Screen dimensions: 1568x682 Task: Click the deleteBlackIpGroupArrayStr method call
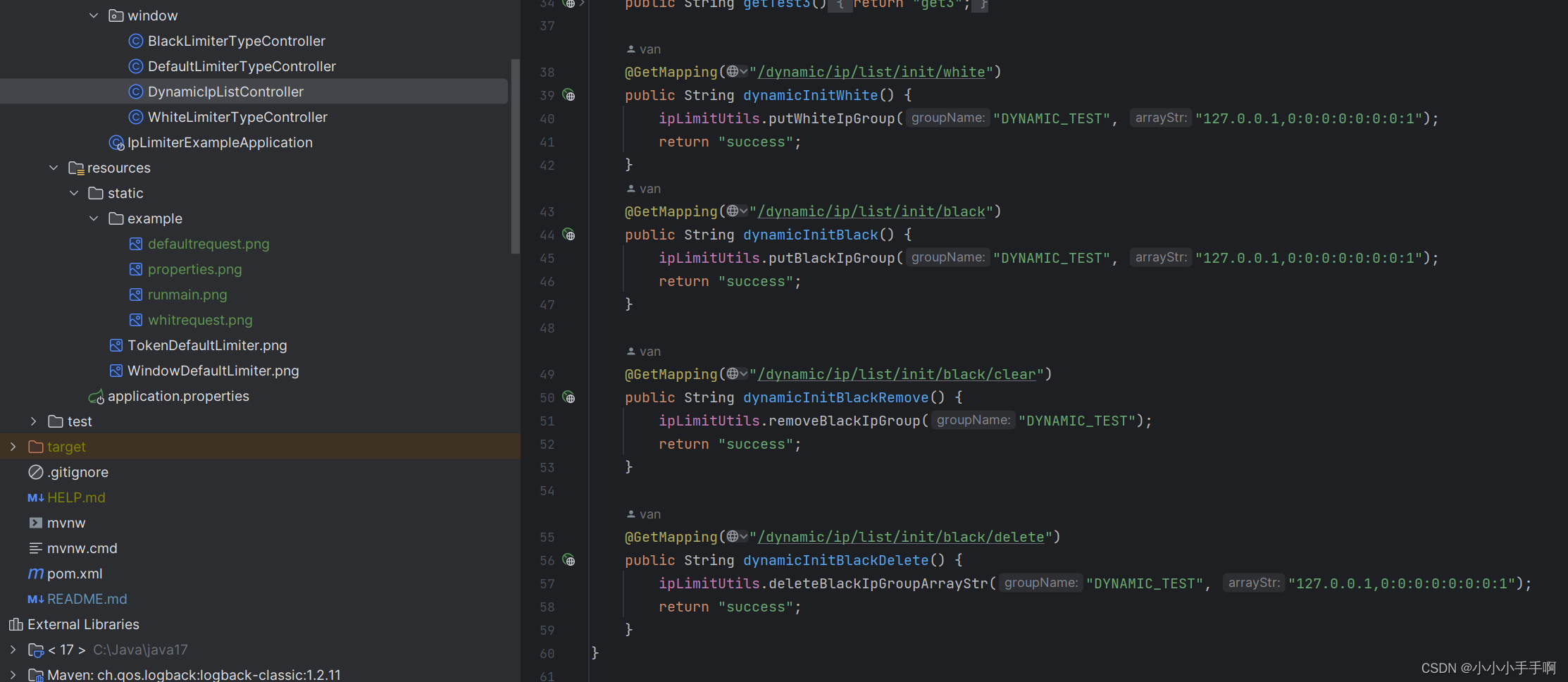[x=878, y=583]
